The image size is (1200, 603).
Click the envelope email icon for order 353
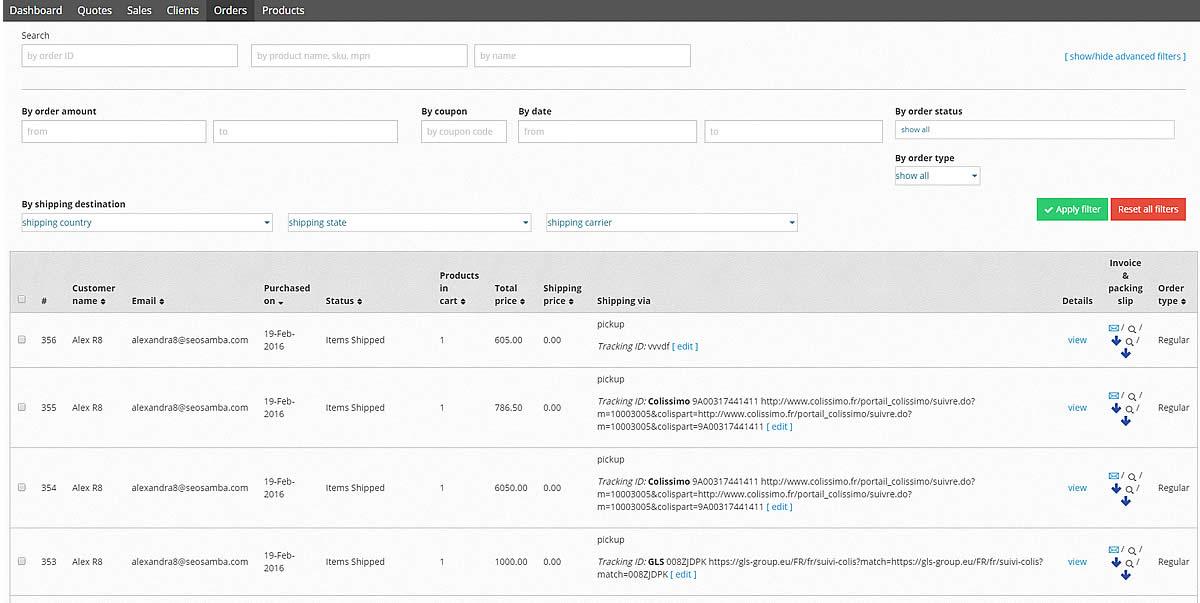pos(1114,550)
